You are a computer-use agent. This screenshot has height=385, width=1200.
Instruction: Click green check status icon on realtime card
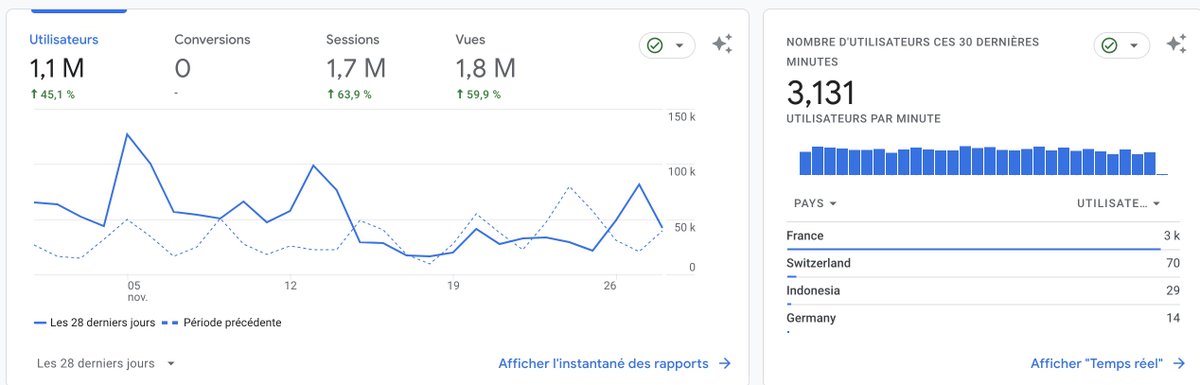pyautogui.click(x=1109, y=46)
